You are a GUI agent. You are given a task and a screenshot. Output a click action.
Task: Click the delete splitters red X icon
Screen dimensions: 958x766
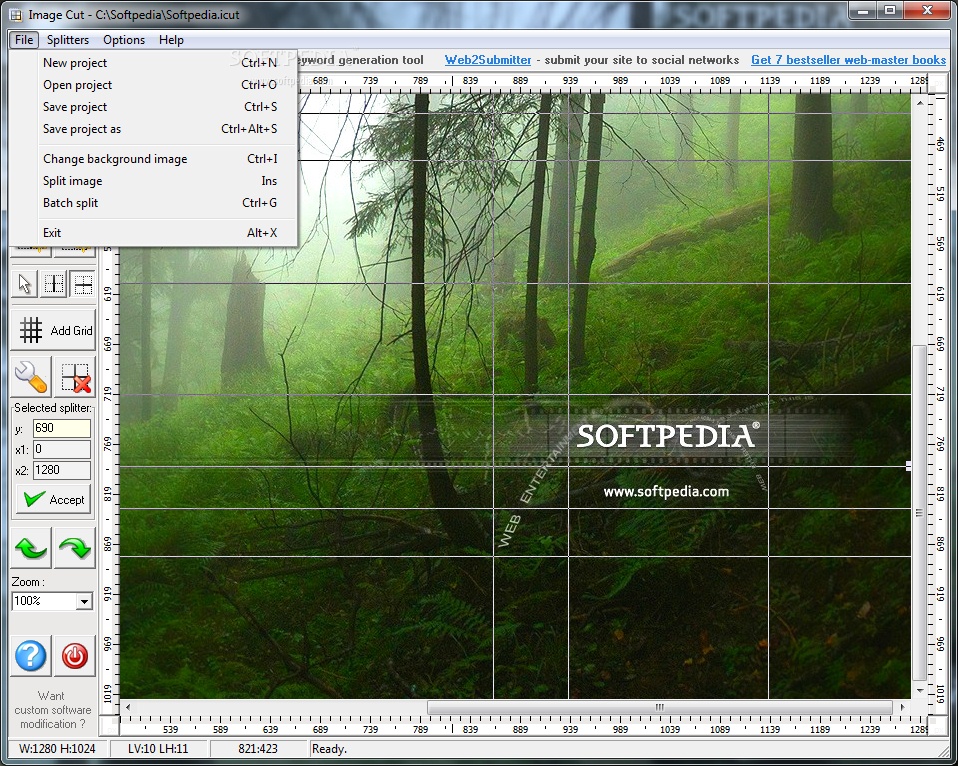point(76,376)
